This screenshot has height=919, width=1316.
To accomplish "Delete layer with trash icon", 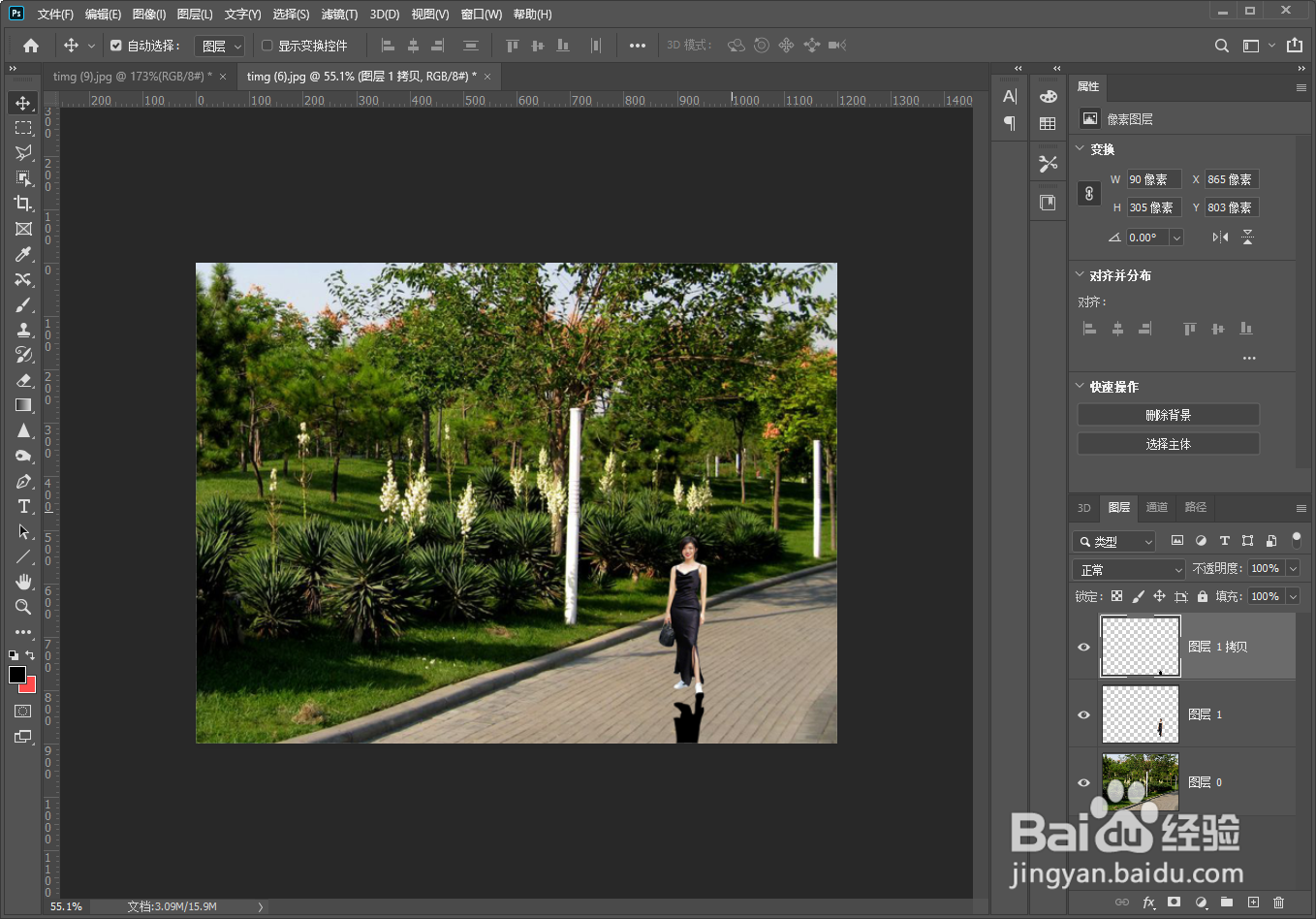I will (1278, 903).
